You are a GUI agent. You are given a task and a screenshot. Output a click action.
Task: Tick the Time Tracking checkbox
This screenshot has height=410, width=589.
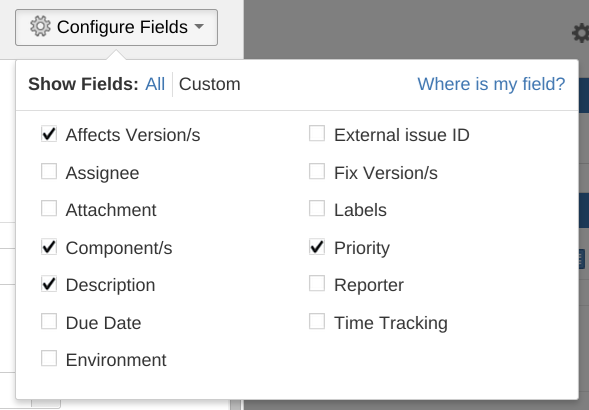point(317,321)
